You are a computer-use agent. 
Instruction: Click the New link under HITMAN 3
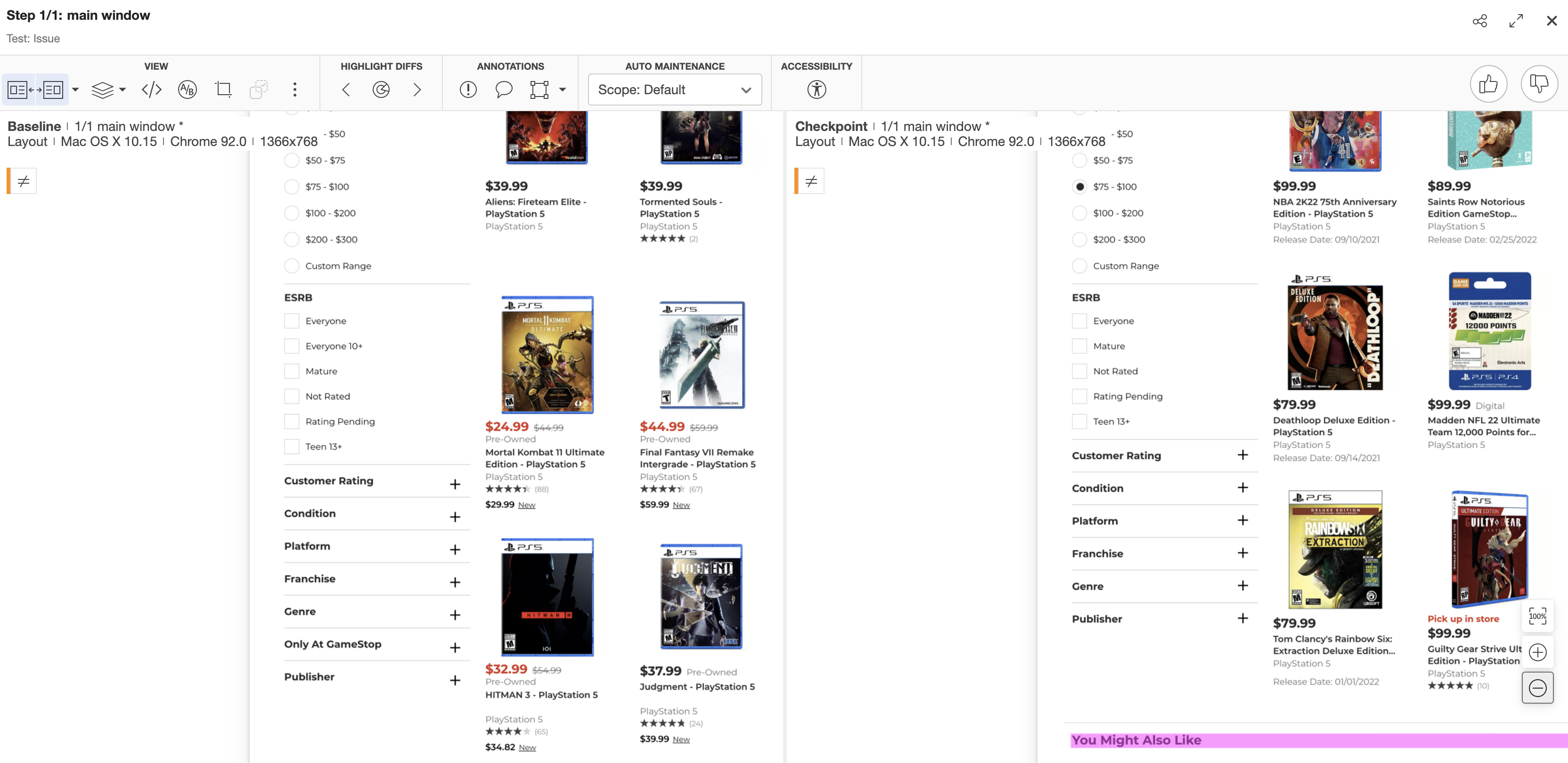[527, 748]
